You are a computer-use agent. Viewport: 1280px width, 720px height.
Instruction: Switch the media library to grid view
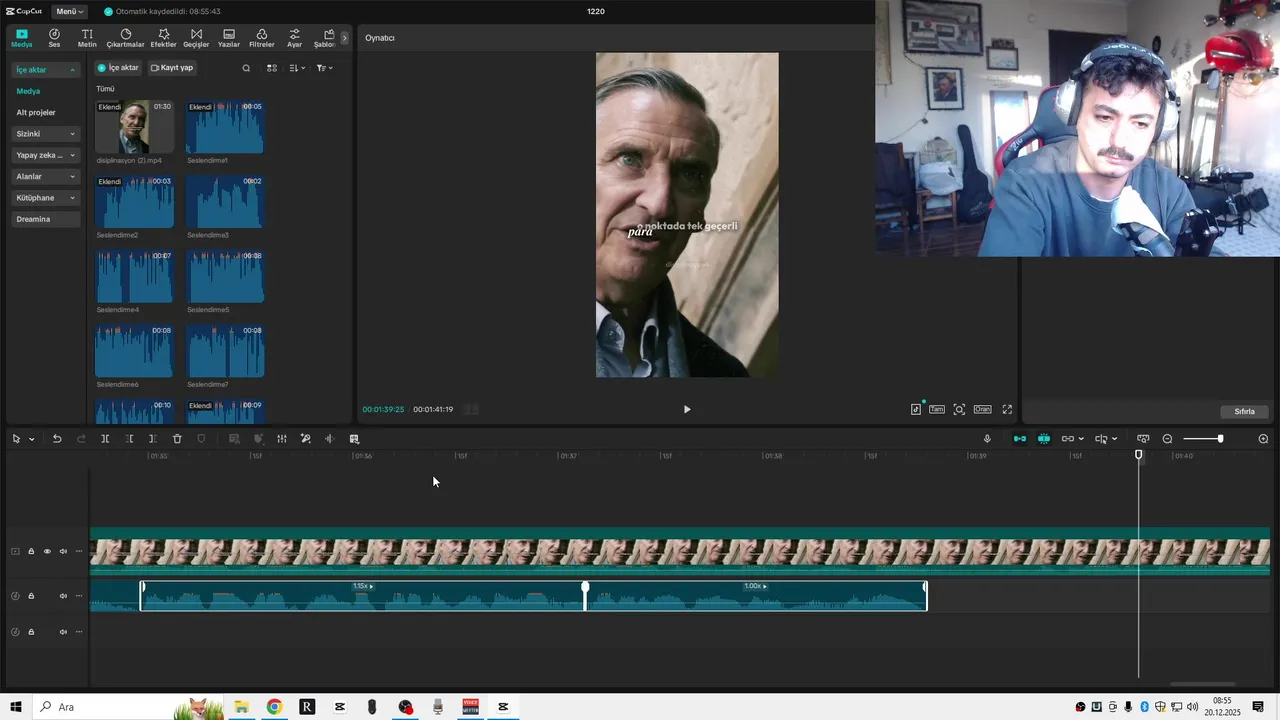coord(272,68)
